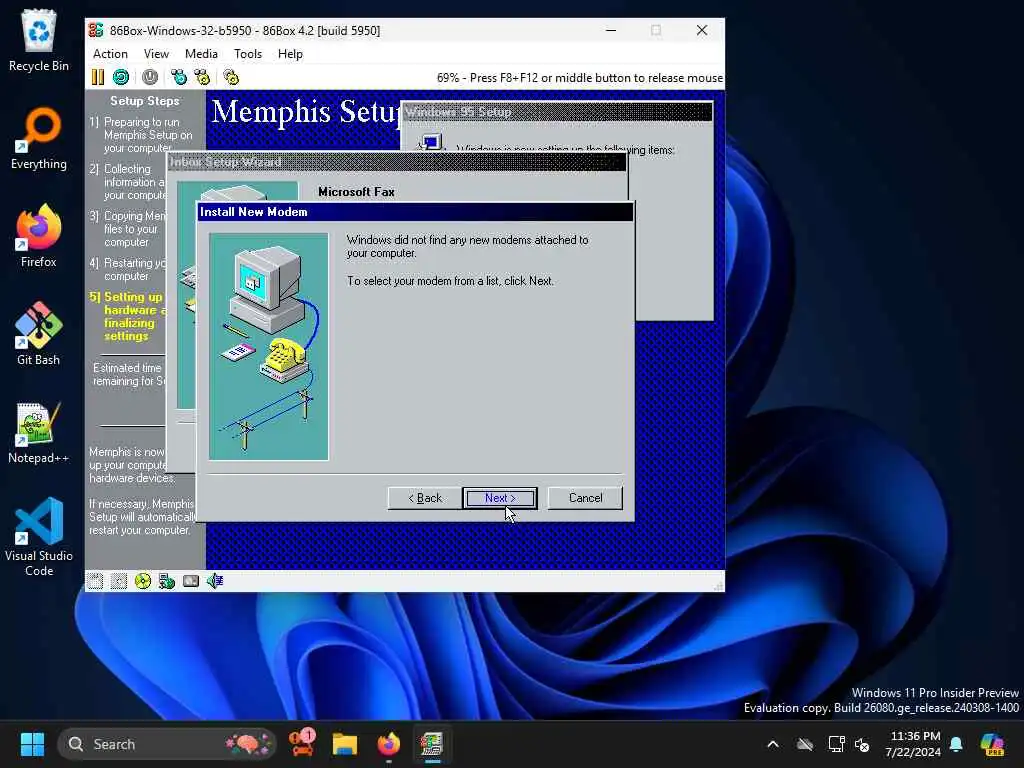Click the network status bar icon

167,581
